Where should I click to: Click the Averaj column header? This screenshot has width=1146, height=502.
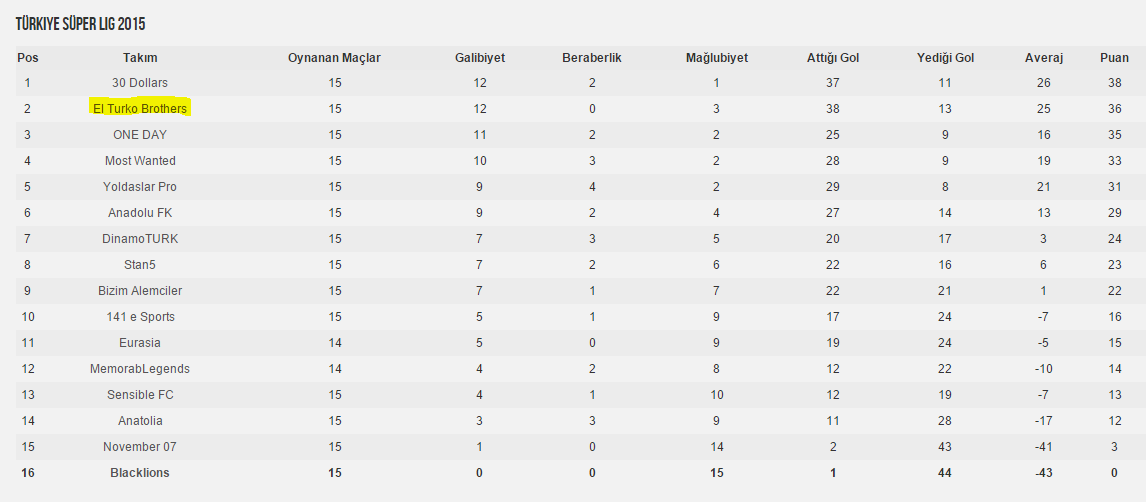[1044, 58]
